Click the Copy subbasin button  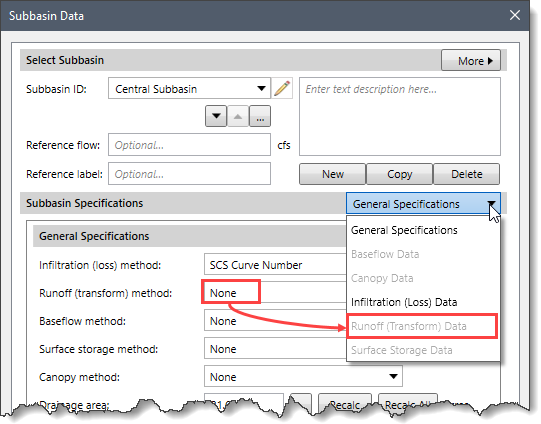point(399,174)
